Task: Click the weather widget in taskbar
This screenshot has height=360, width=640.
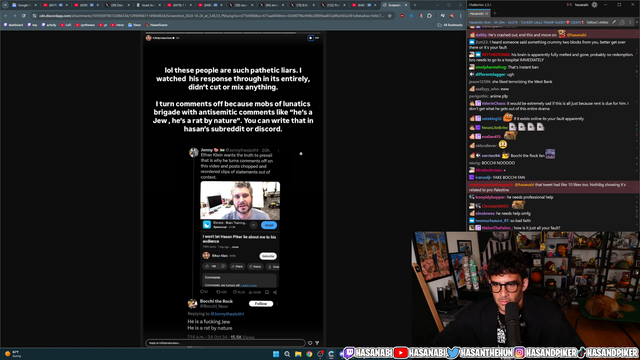Action: click(12, 353)
